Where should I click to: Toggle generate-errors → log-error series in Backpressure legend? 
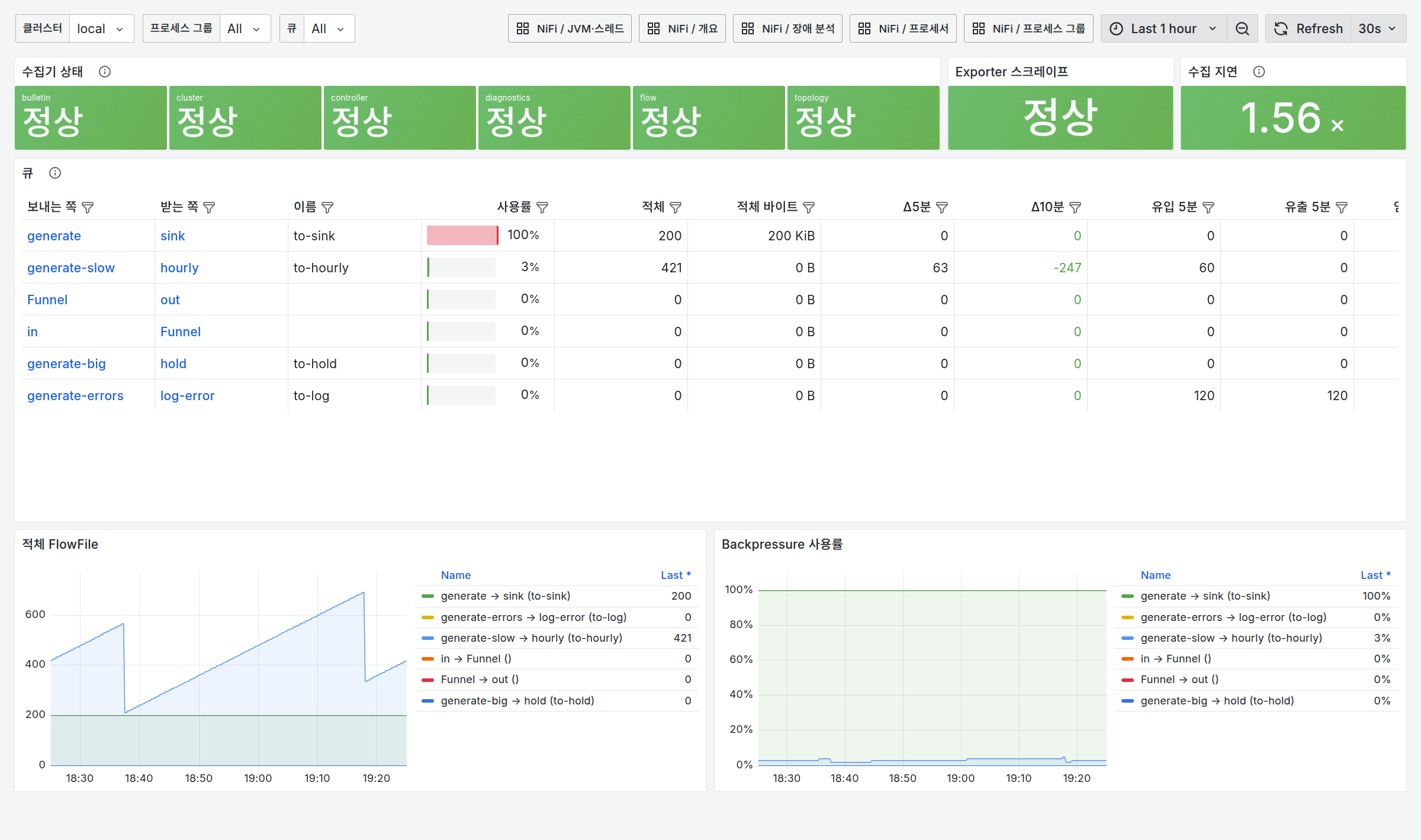pos(1233,617)
